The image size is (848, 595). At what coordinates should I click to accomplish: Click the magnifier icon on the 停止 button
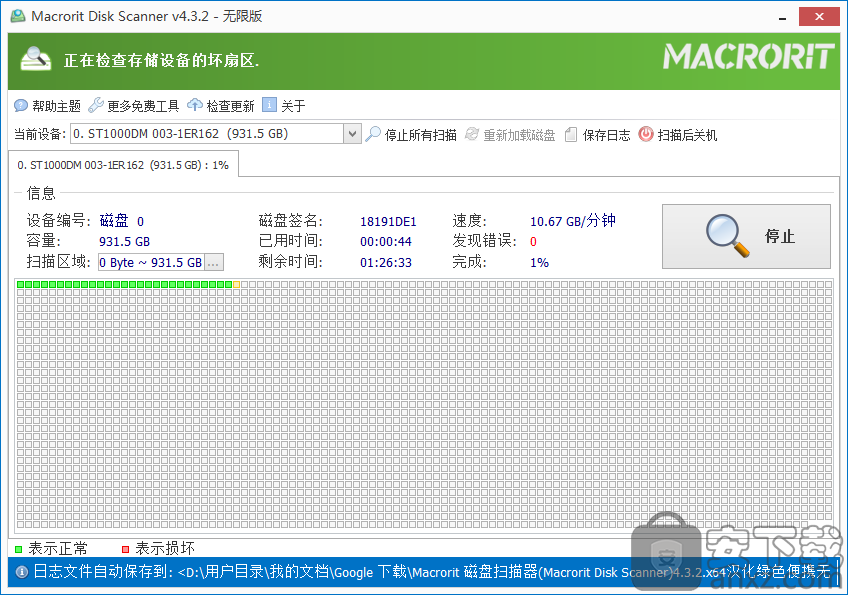click(x=728, y=236)
